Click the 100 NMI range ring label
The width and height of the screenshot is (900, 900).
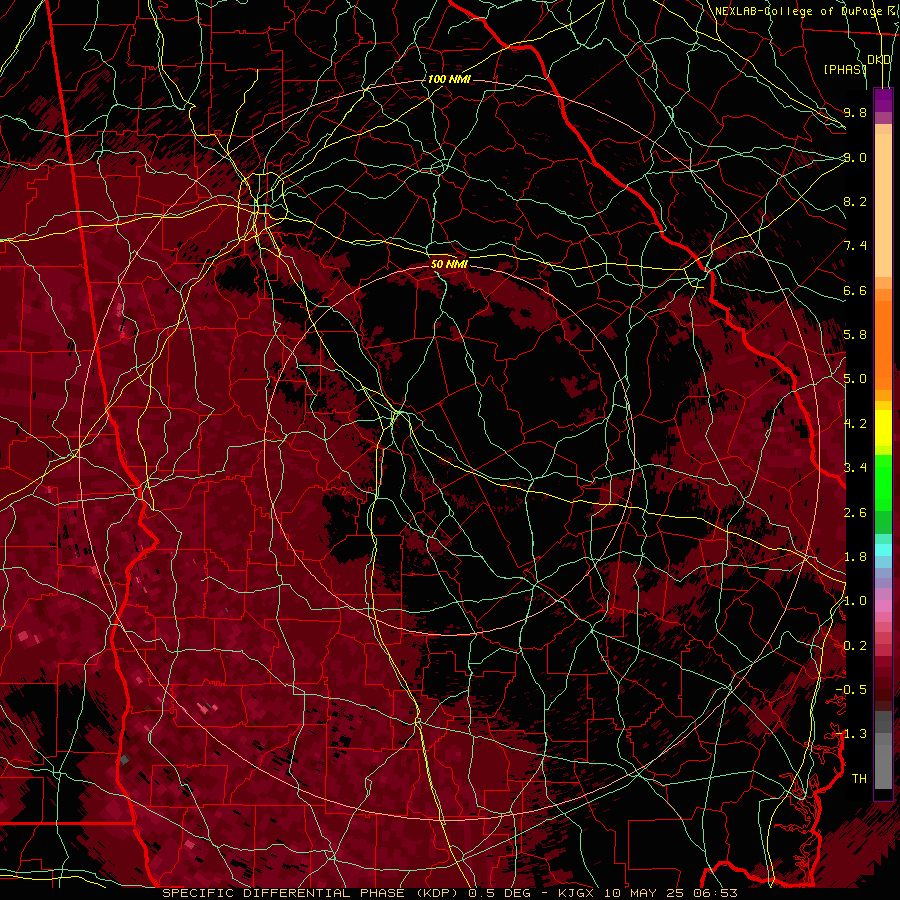tap(449, 79)
